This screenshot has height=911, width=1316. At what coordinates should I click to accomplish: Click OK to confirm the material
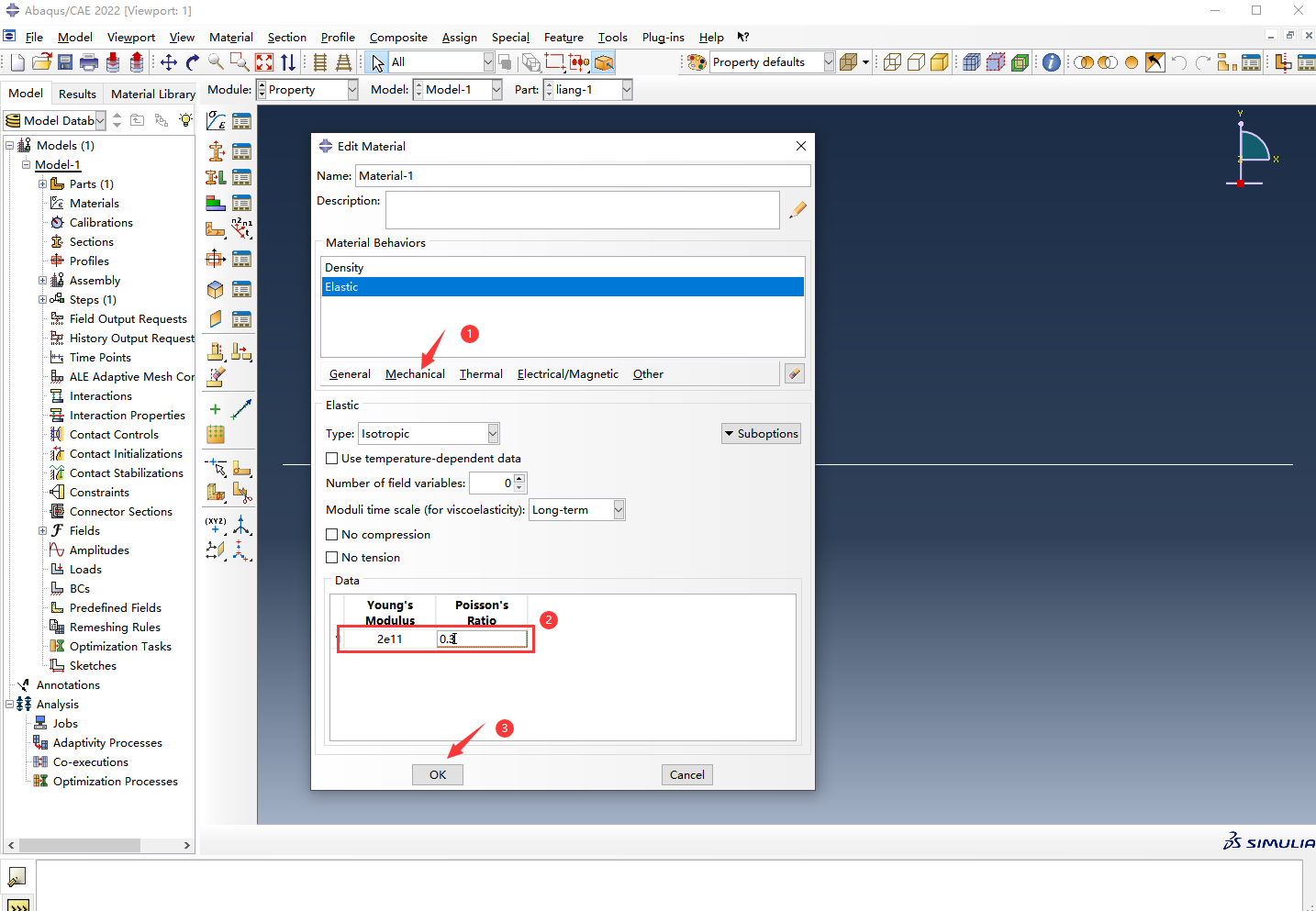pos(438,775)
